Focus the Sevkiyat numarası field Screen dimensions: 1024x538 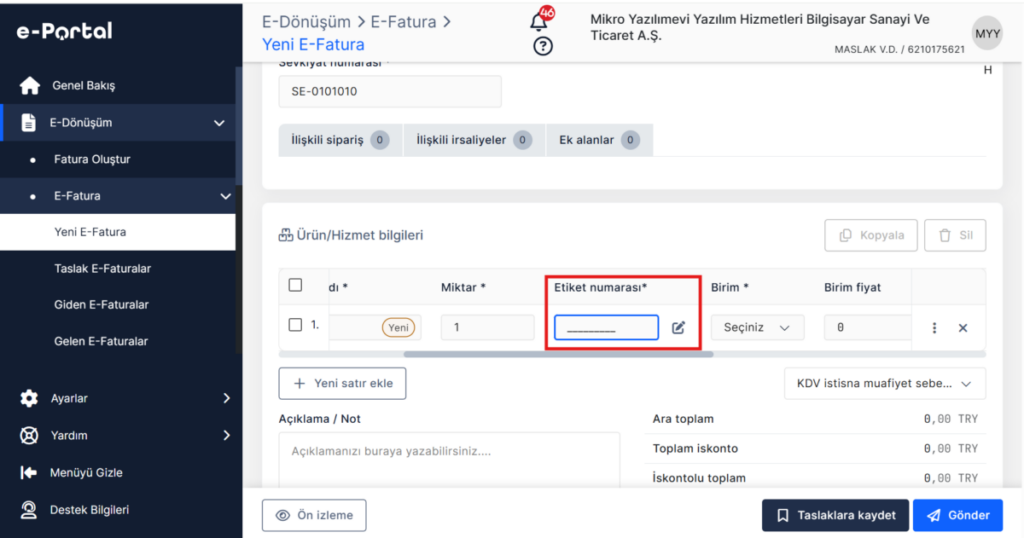click(x=390, y=91)
